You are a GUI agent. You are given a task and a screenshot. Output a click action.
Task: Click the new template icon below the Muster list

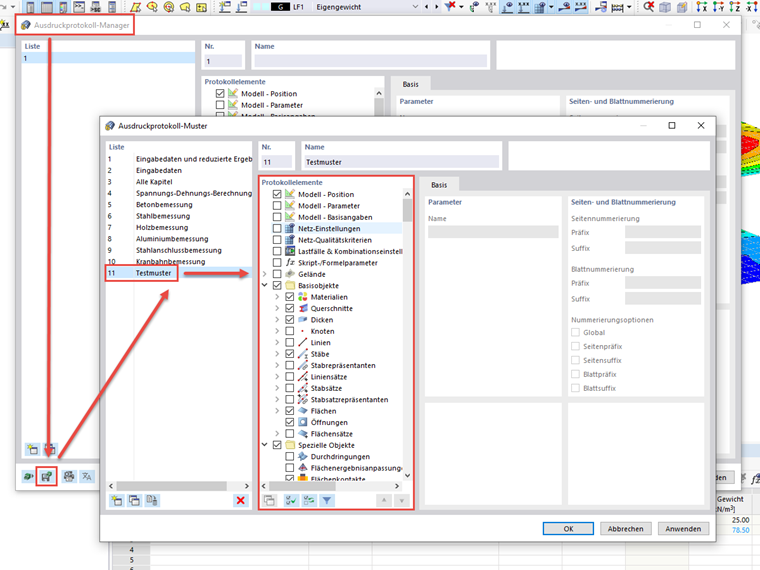coord(117,500)
